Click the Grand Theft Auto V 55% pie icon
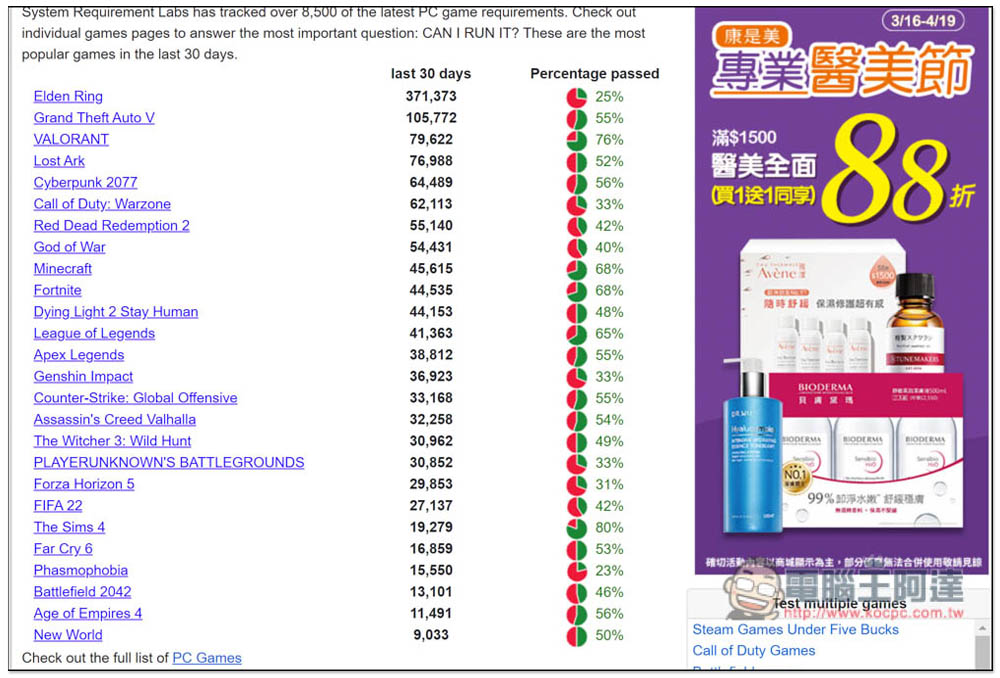This screenshot has width=1000, height=678. tap(577, 119)
